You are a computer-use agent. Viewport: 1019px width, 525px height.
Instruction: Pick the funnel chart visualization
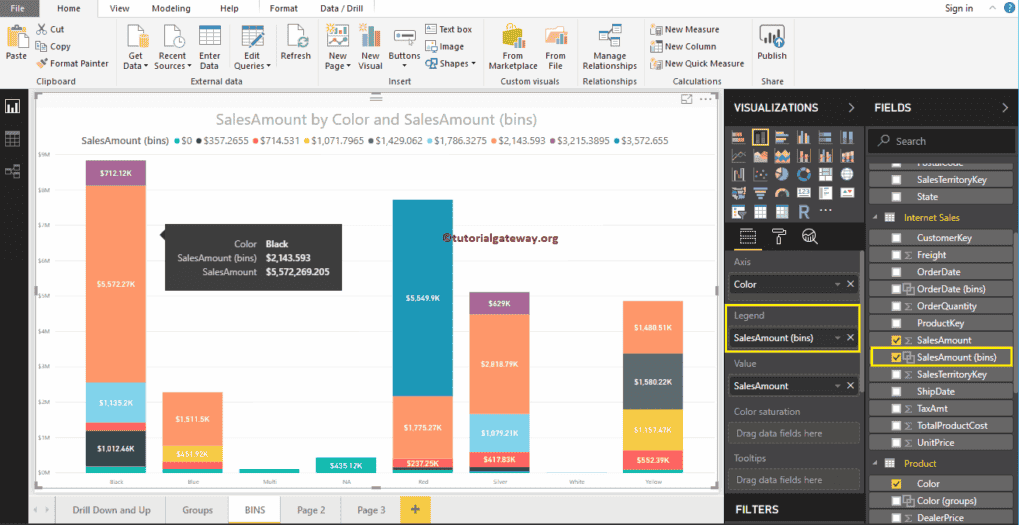pyautogui.click(x=760, y=193)
